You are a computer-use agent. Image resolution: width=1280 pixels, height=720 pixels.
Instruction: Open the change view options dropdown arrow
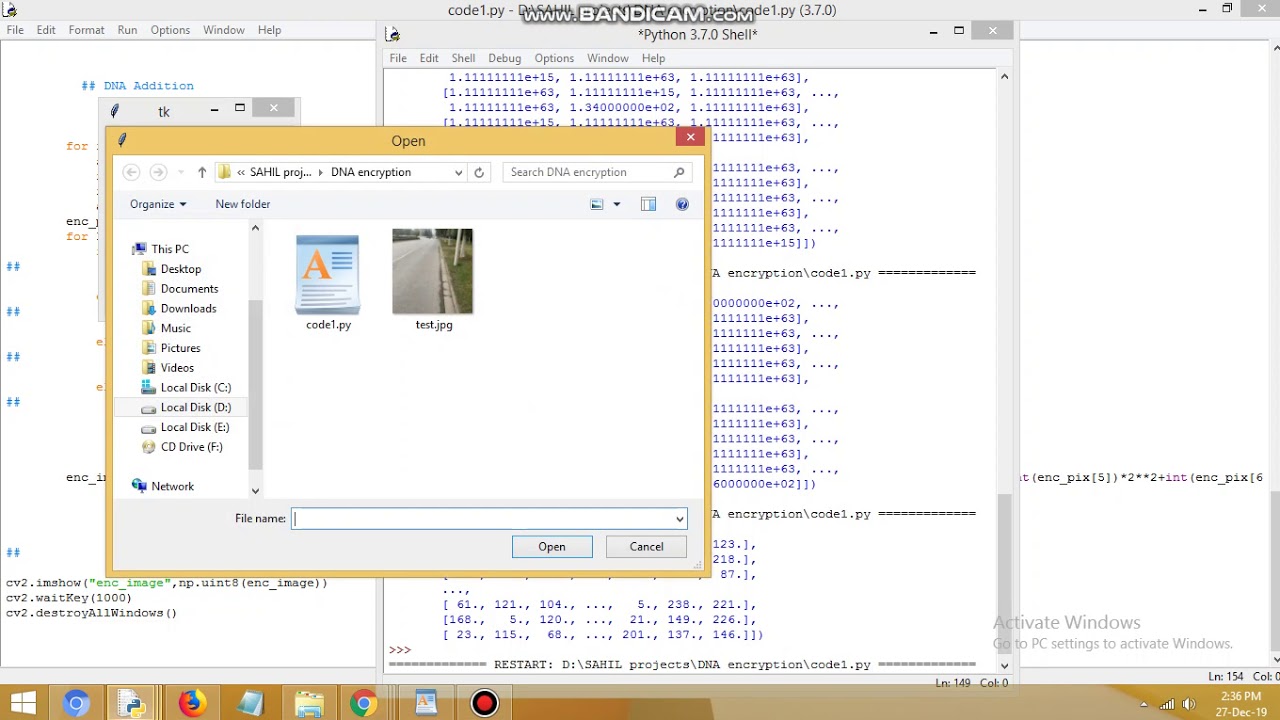click(616, 204)
